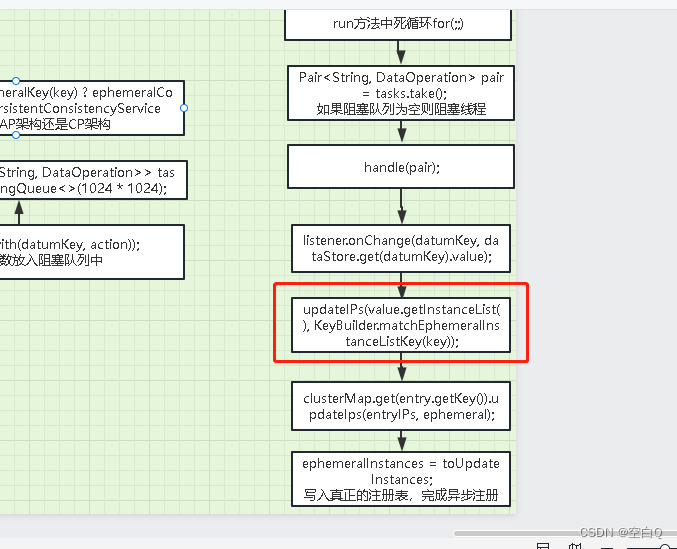Select arrow from 数放入阻塞队列中 up to ngQueue node
Viewport: 677px width, 549px height.
pos(19,212)
